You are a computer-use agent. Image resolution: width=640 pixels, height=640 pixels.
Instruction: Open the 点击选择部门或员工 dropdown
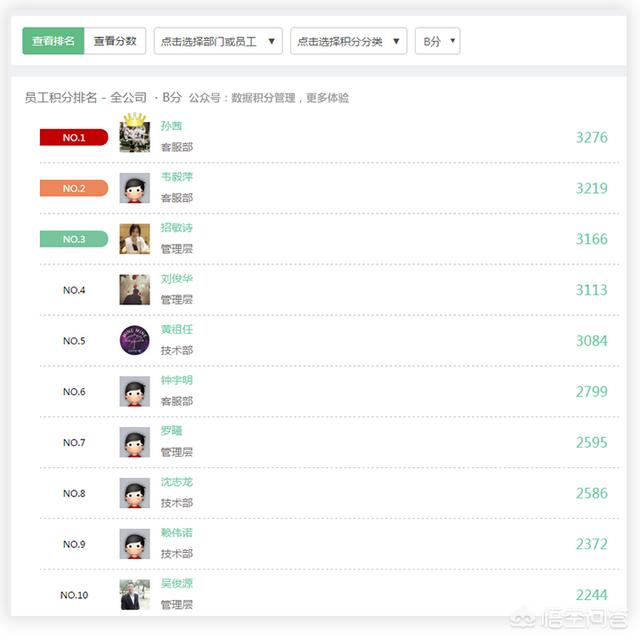pyautogui.click(x=218, y=41)
